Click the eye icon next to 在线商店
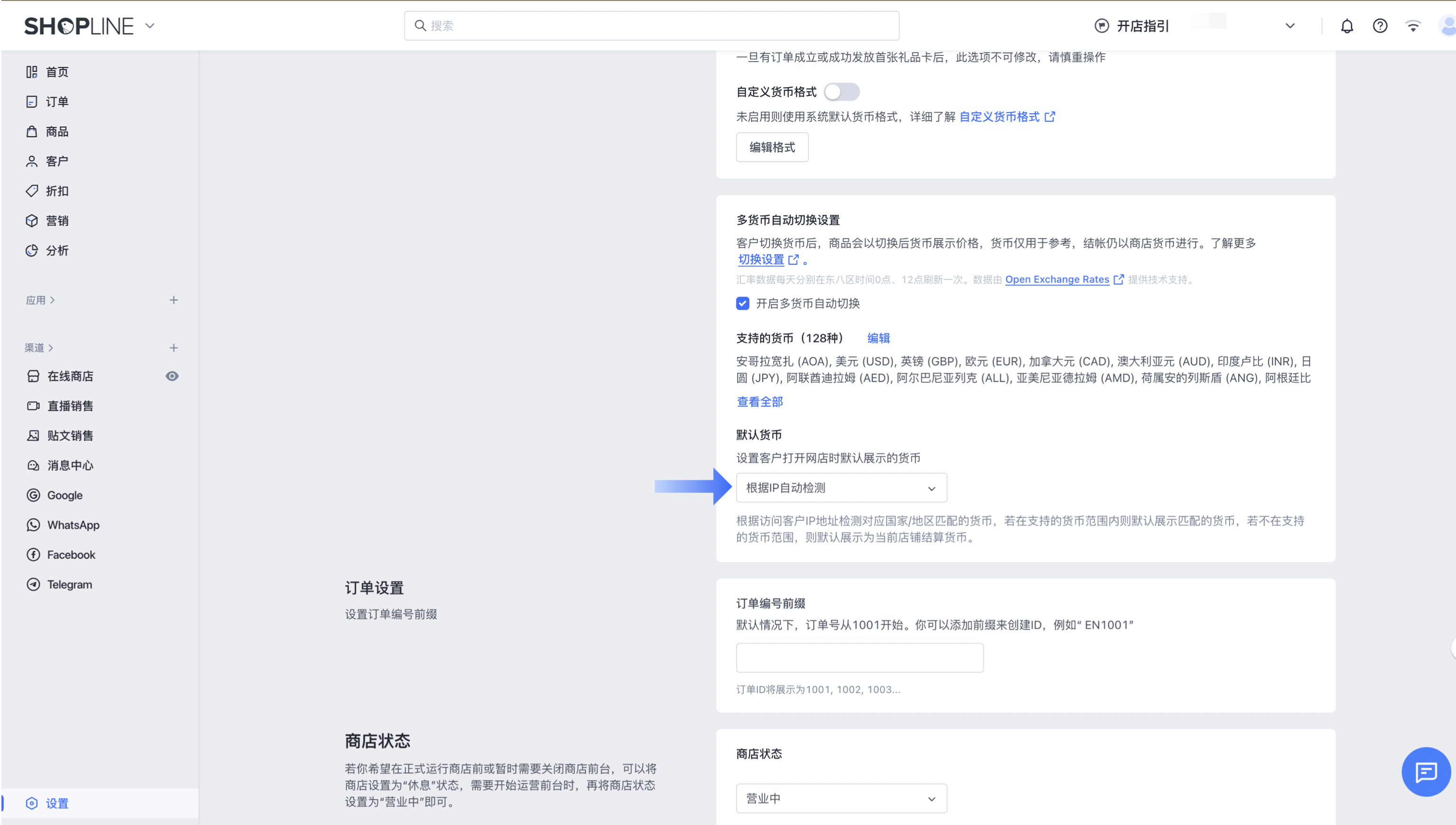This screenshot has height=825, width=1456. (x=172, y=376)
